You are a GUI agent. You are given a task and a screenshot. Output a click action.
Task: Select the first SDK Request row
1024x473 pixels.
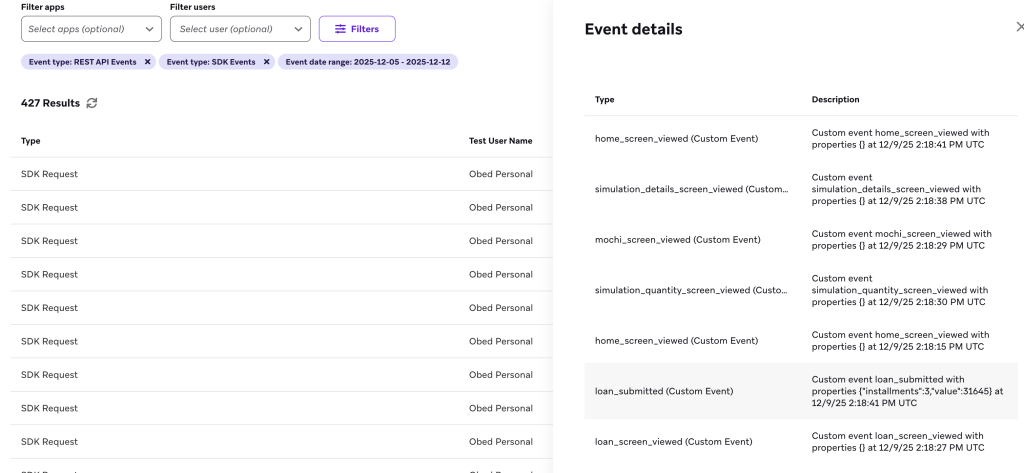[50, 174]
